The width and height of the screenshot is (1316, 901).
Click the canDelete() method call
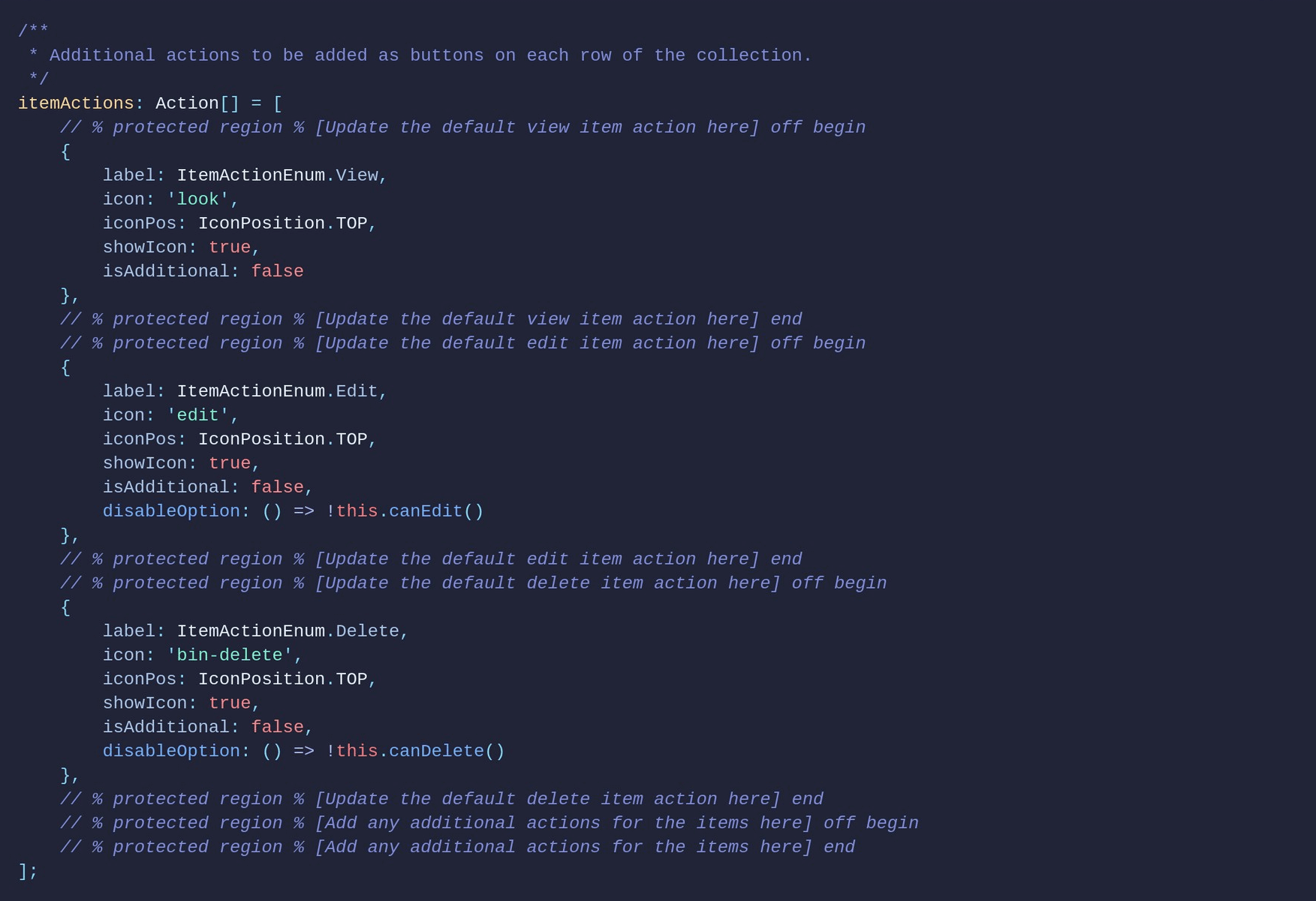[447, 752]
